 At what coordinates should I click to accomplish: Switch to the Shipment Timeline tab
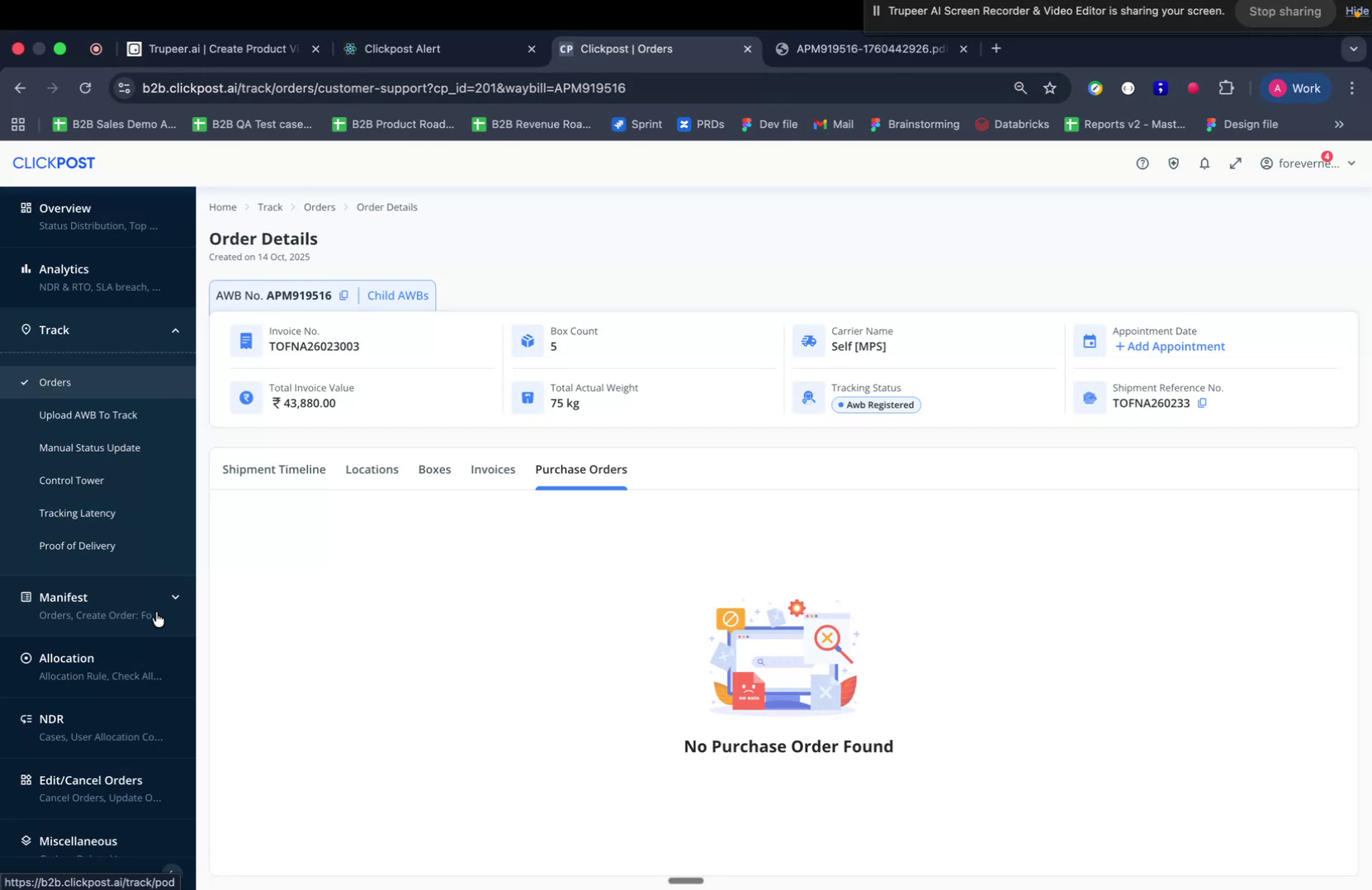pos(273,469)
